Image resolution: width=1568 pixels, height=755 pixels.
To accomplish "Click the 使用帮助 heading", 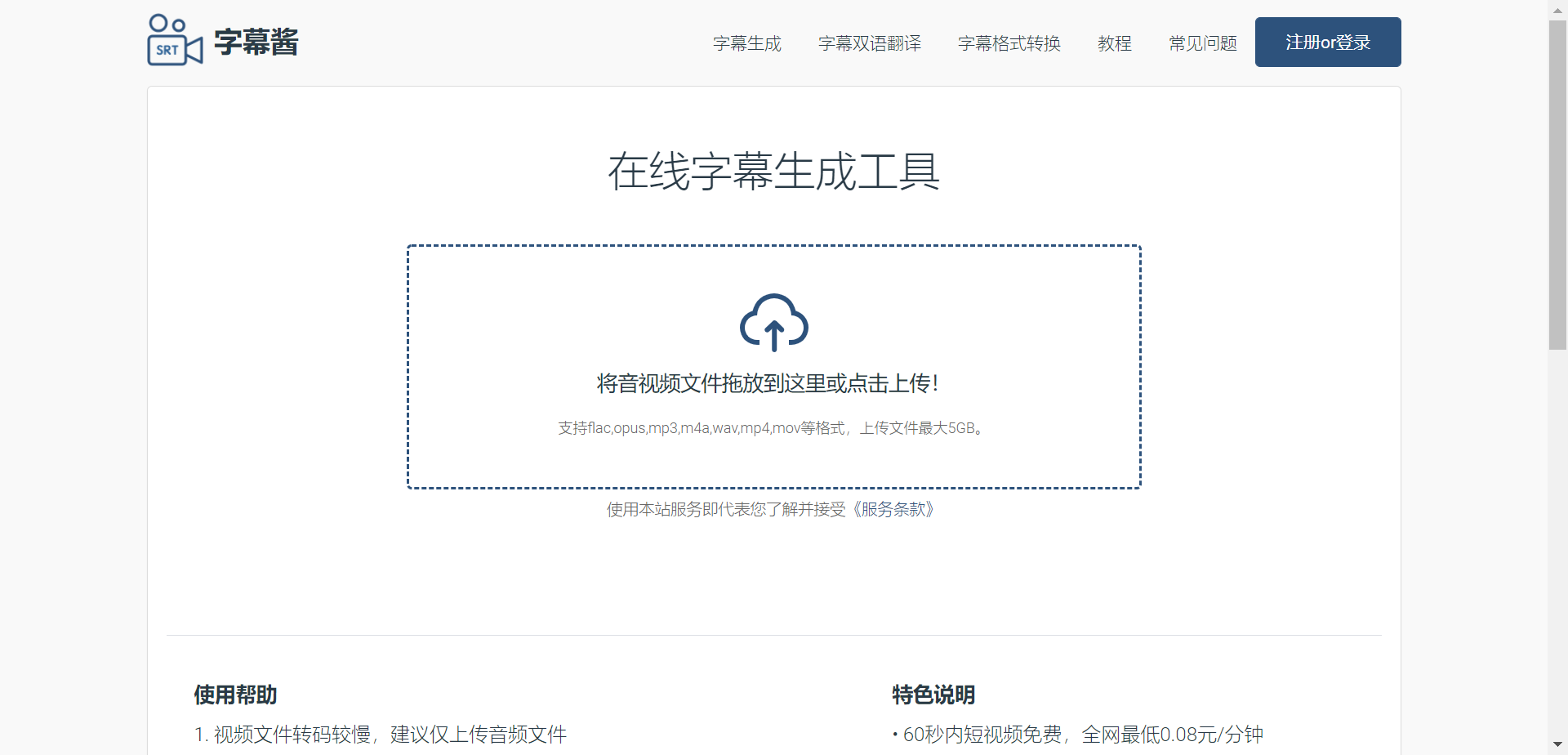I will pyautogui.click(x=235, y=695).
